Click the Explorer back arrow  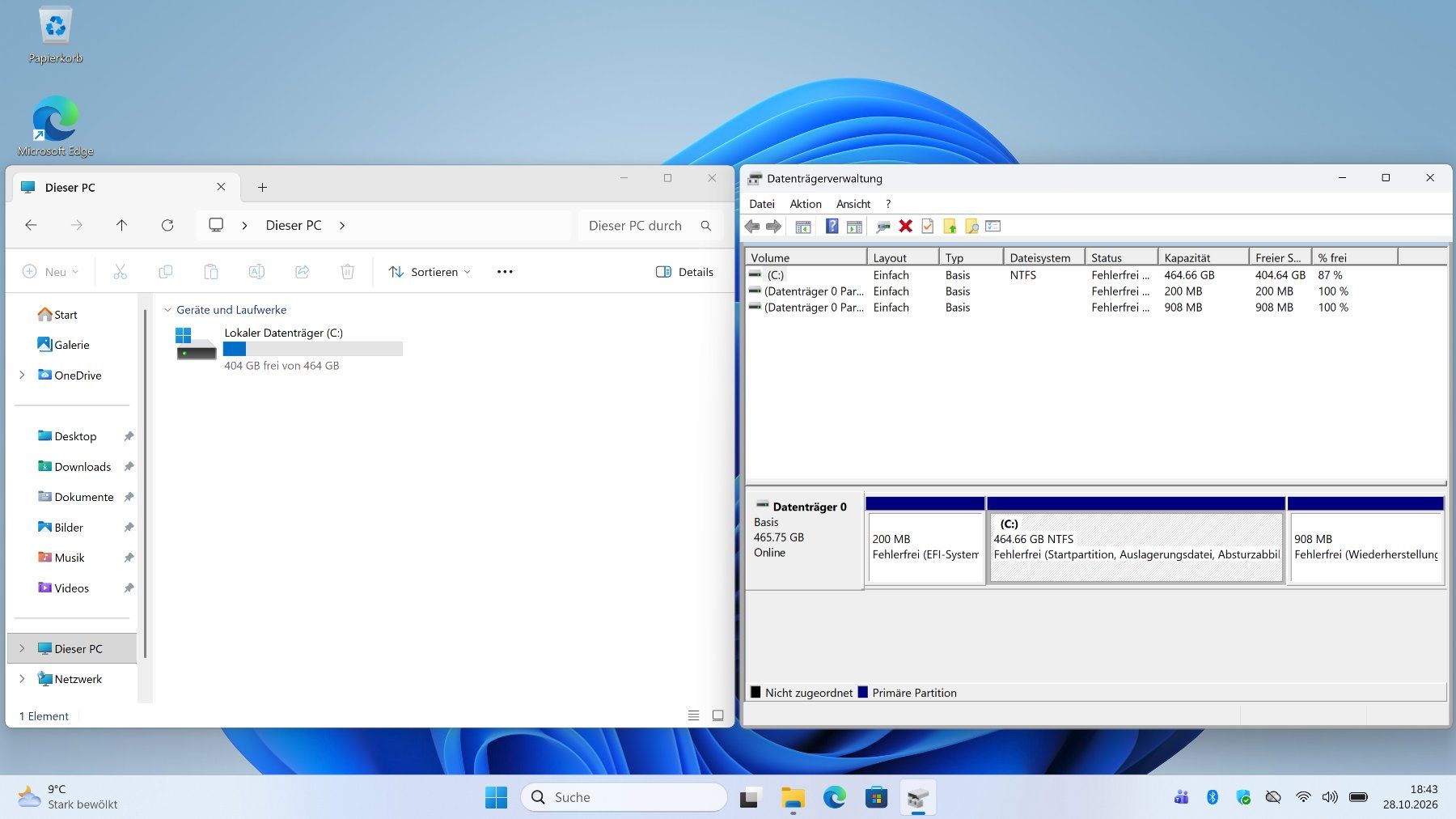pyautogui.click(x=31, y=225)
